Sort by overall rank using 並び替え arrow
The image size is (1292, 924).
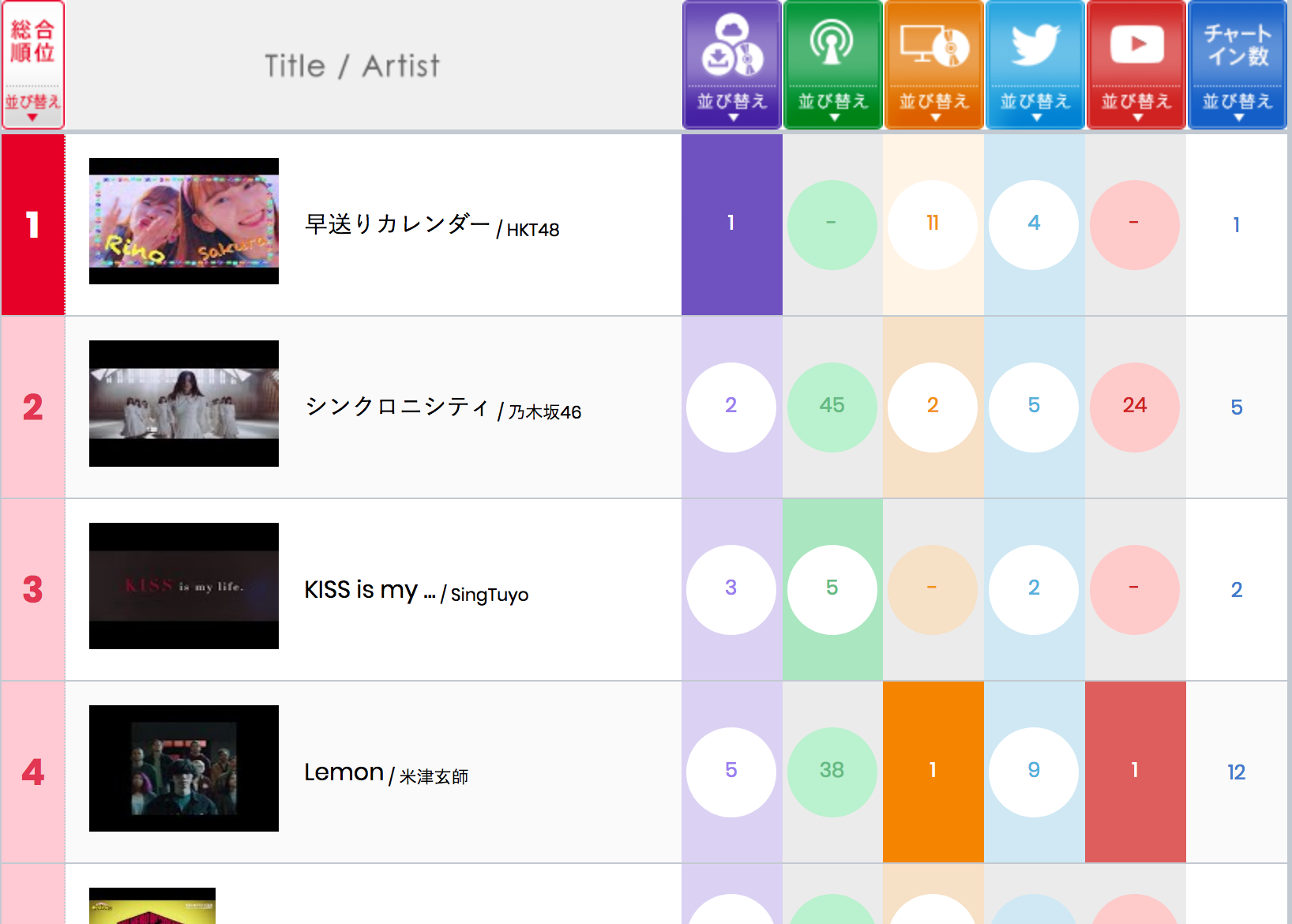tap(33, 106)
